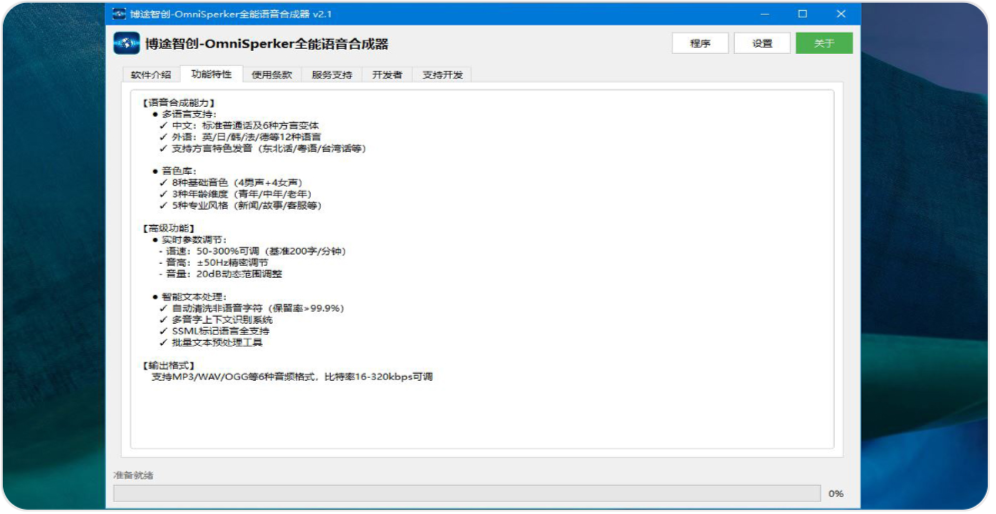This screenshot has width=996, height=514.
Task: Minimize the OmniSperker window
Action: (765, 14)
